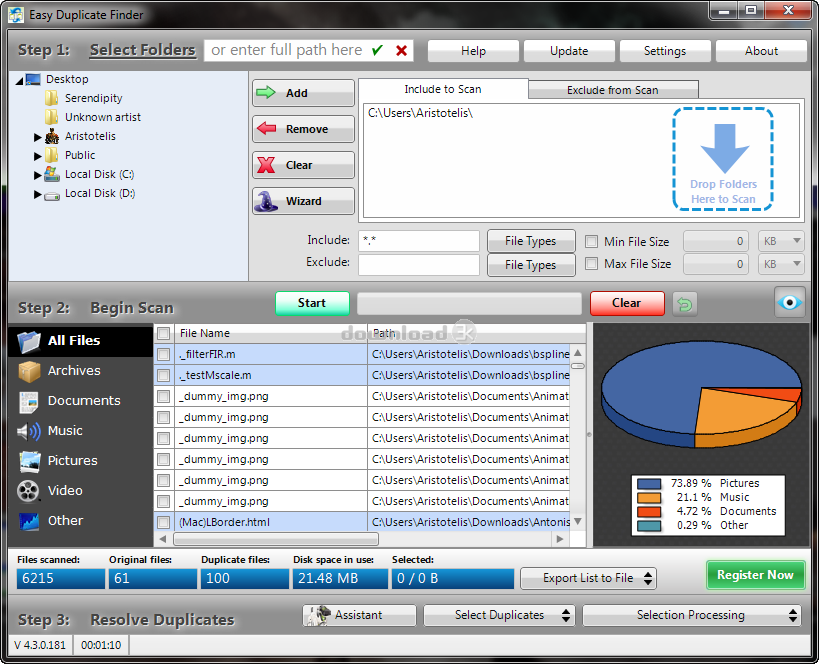Add the selected folder with the Add button

click(303, 93)
